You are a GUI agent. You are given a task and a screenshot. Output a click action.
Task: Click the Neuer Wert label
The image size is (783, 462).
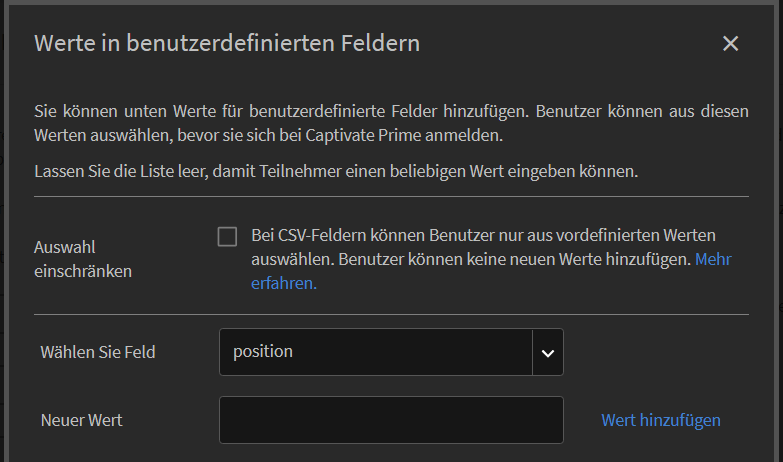82,420
